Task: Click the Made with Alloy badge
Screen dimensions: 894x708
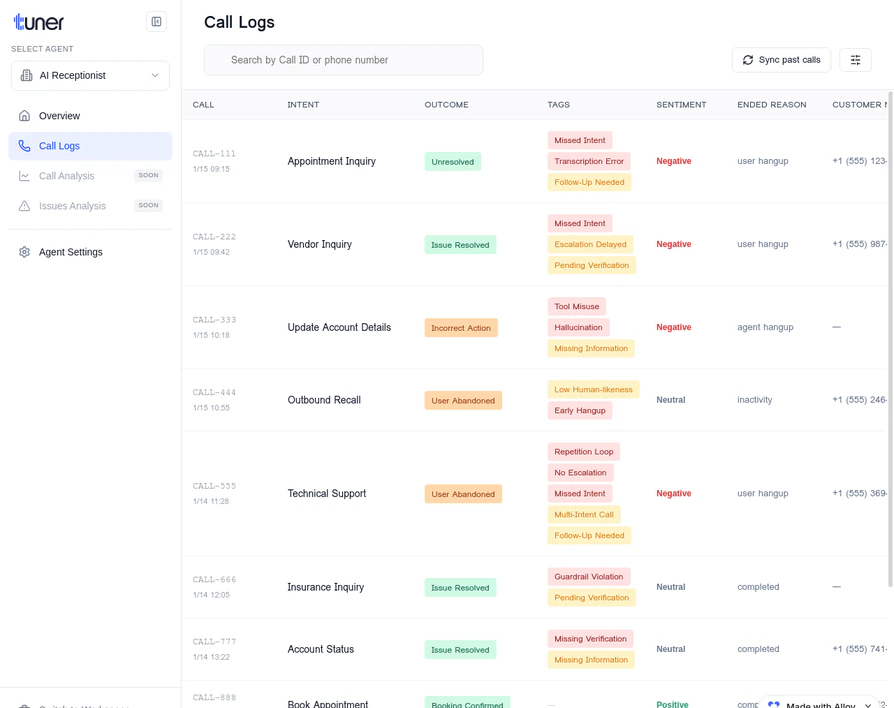Action: (818, 704)
